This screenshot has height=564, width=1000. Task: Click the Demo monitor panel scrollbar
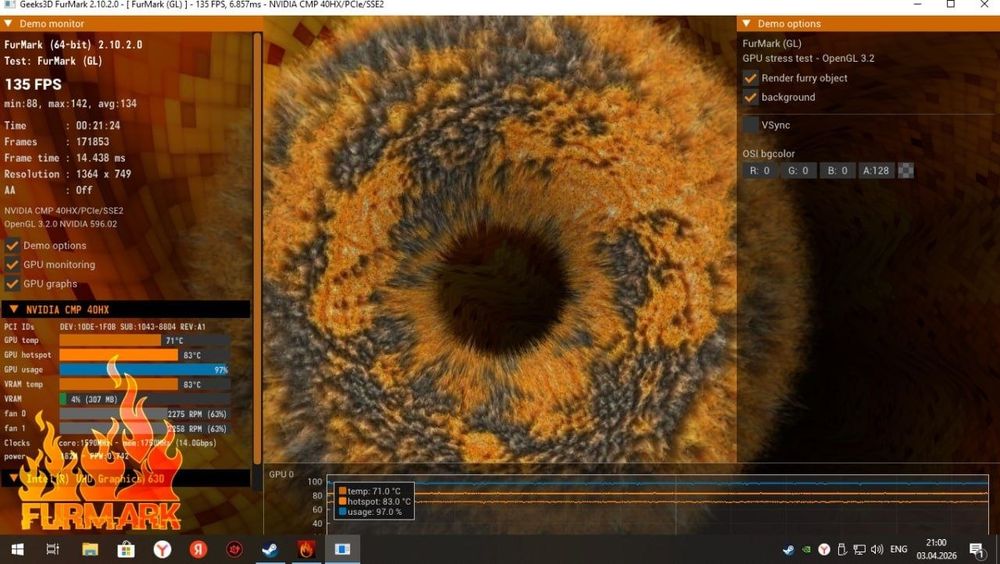coord(257,249)
